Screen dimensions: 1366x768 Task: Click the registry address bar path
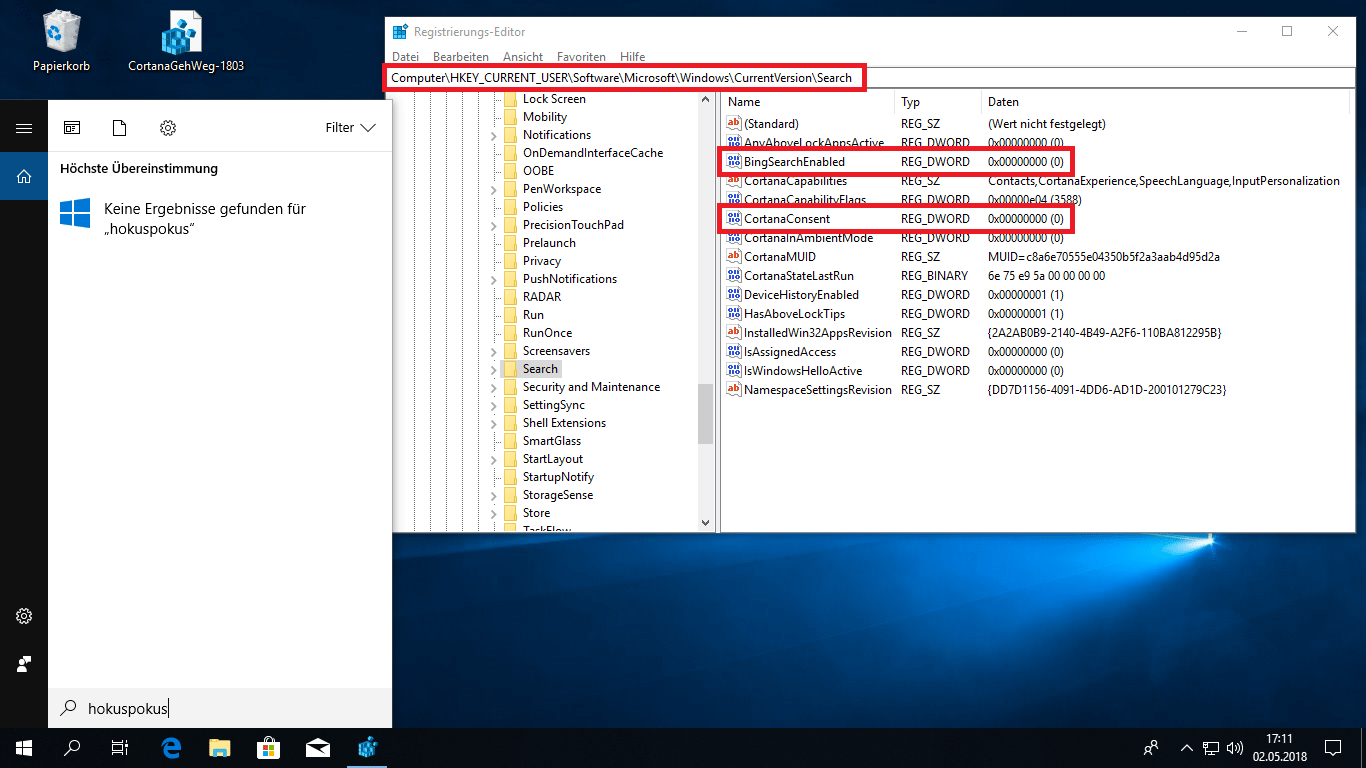click(621, 77)
